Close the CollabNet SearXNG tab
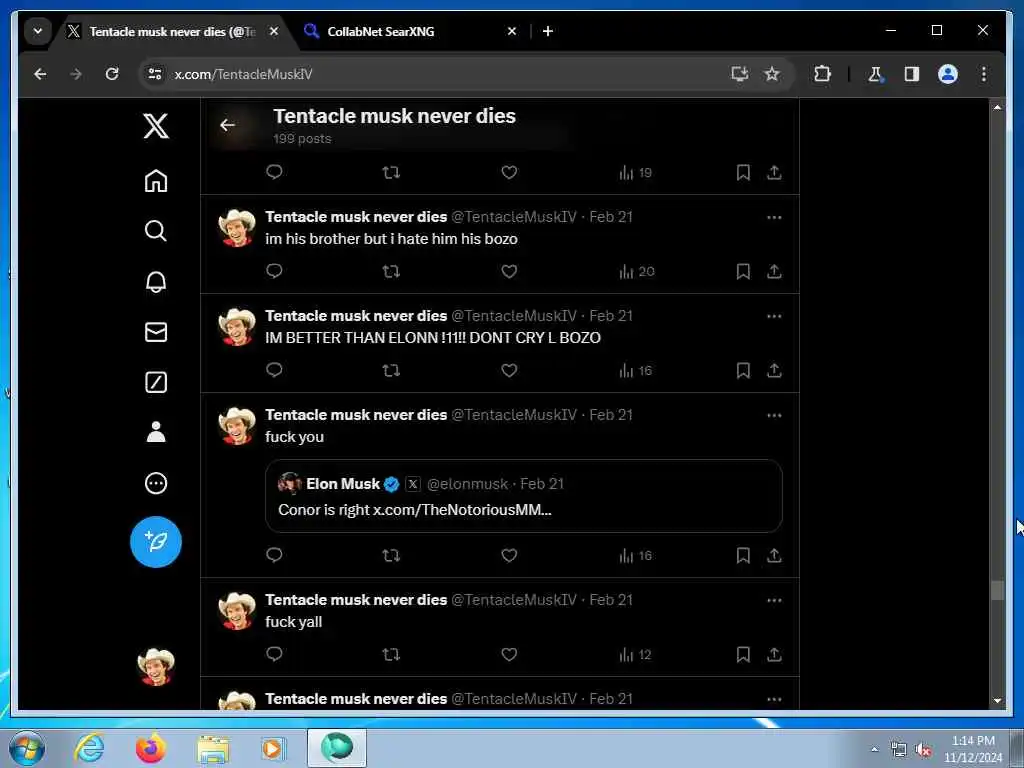The height and width of the screenshot is (768, 1024). pyautogui.click(x=512, y=31)
